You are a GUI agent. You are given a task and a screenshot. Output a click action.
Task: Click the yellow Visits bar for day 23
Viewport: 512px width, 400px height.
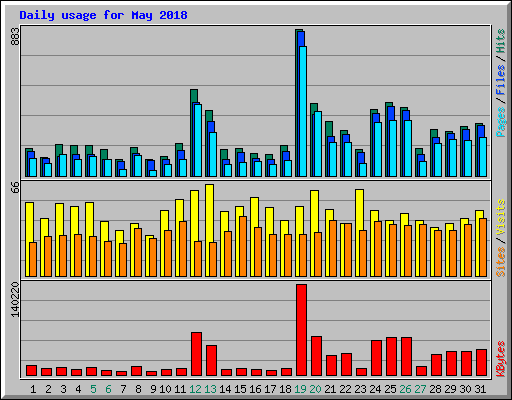(x=358, y=233)
